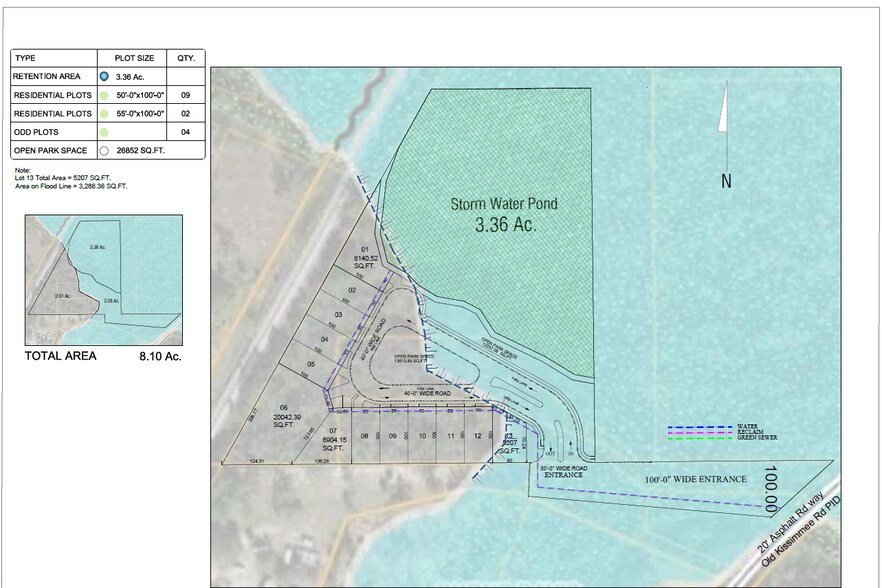The height and width of the screenshot is (588, 882).
Task: Click the 2.61 Ac. label in overview thumbnail
Action: pos(63,296)
